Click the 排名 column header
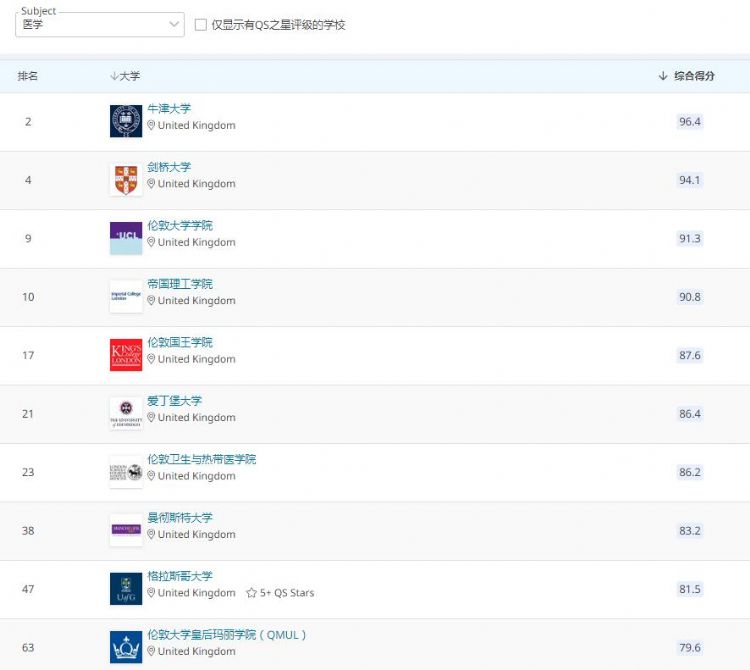 (28, 76)
